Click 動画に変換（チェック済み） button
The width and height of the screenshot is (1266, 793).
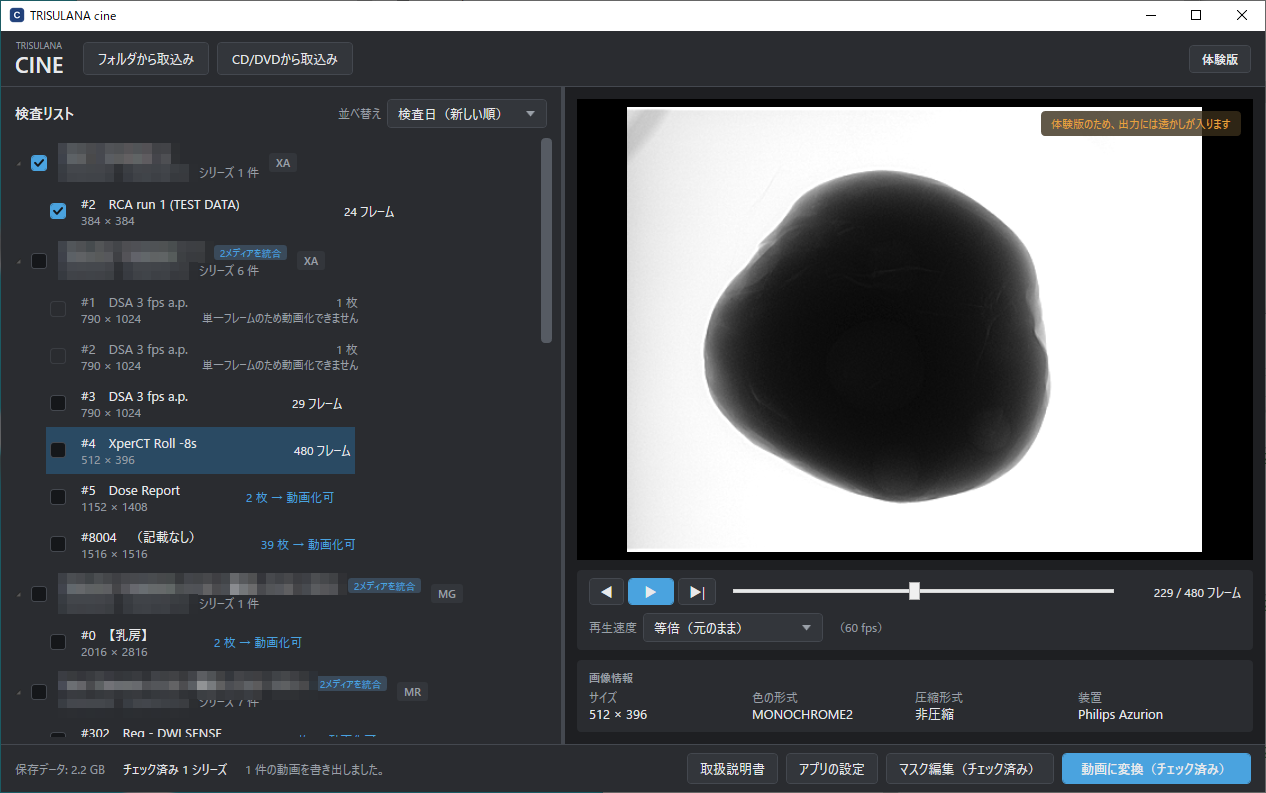coord(1157,769)
